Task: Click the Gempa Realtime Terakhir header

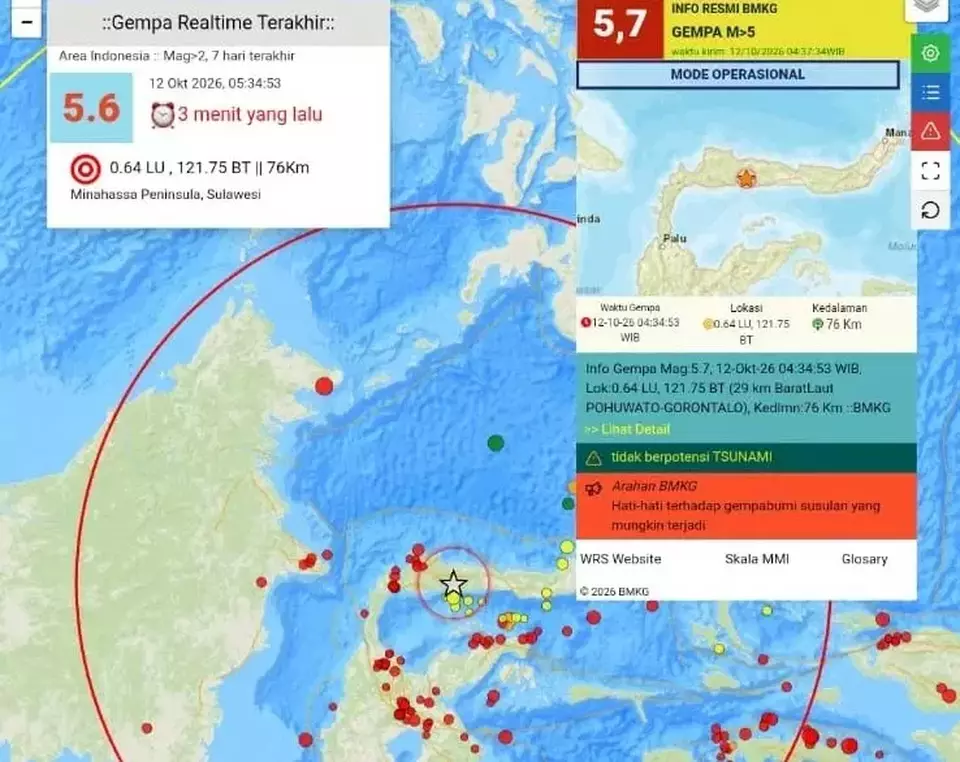Action: pyautogui.click(x=218, y=23)
